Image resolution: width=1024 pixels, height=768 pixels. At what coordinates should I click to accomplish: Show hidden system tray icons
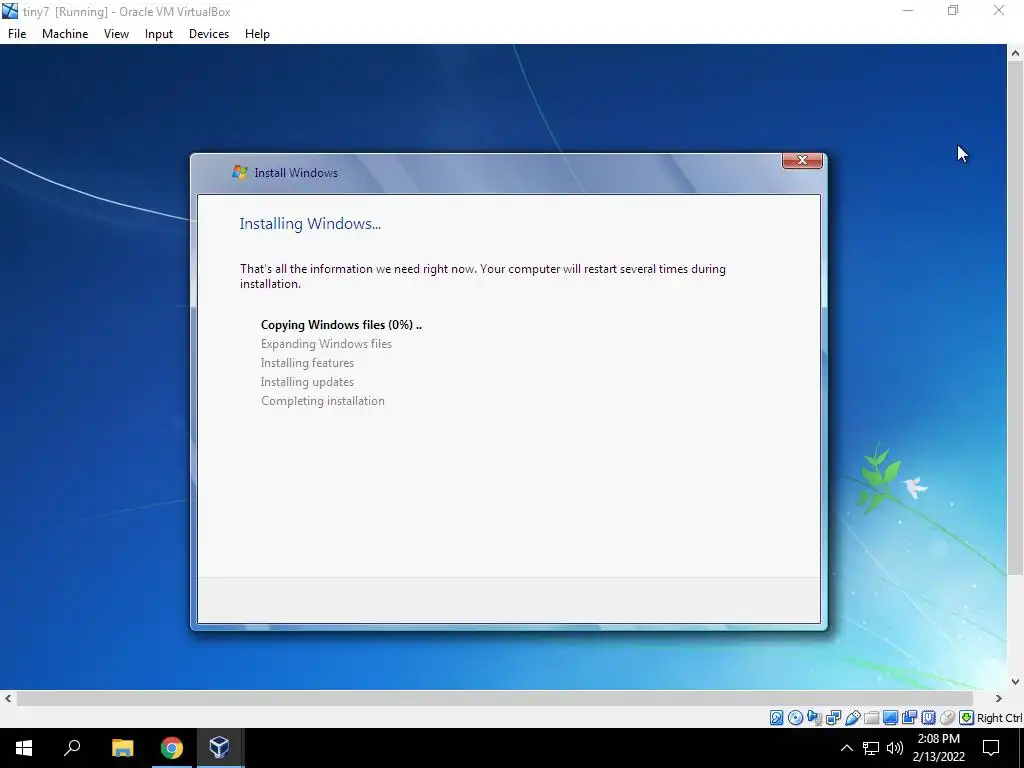click(846, 748)
